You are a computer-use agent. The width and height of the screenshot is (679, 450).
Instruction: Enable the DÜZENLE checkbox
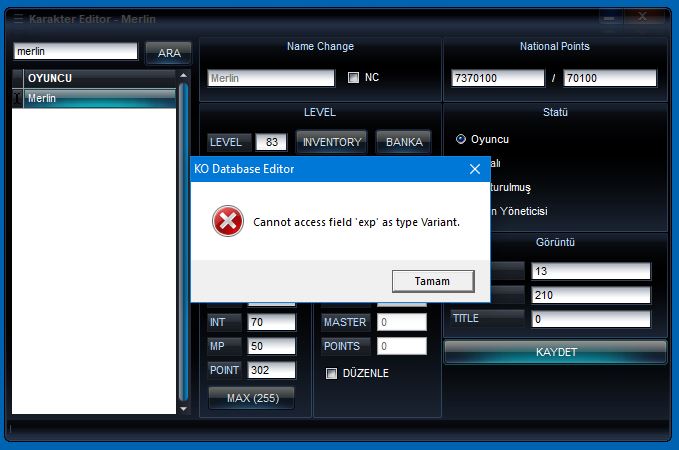331,373
